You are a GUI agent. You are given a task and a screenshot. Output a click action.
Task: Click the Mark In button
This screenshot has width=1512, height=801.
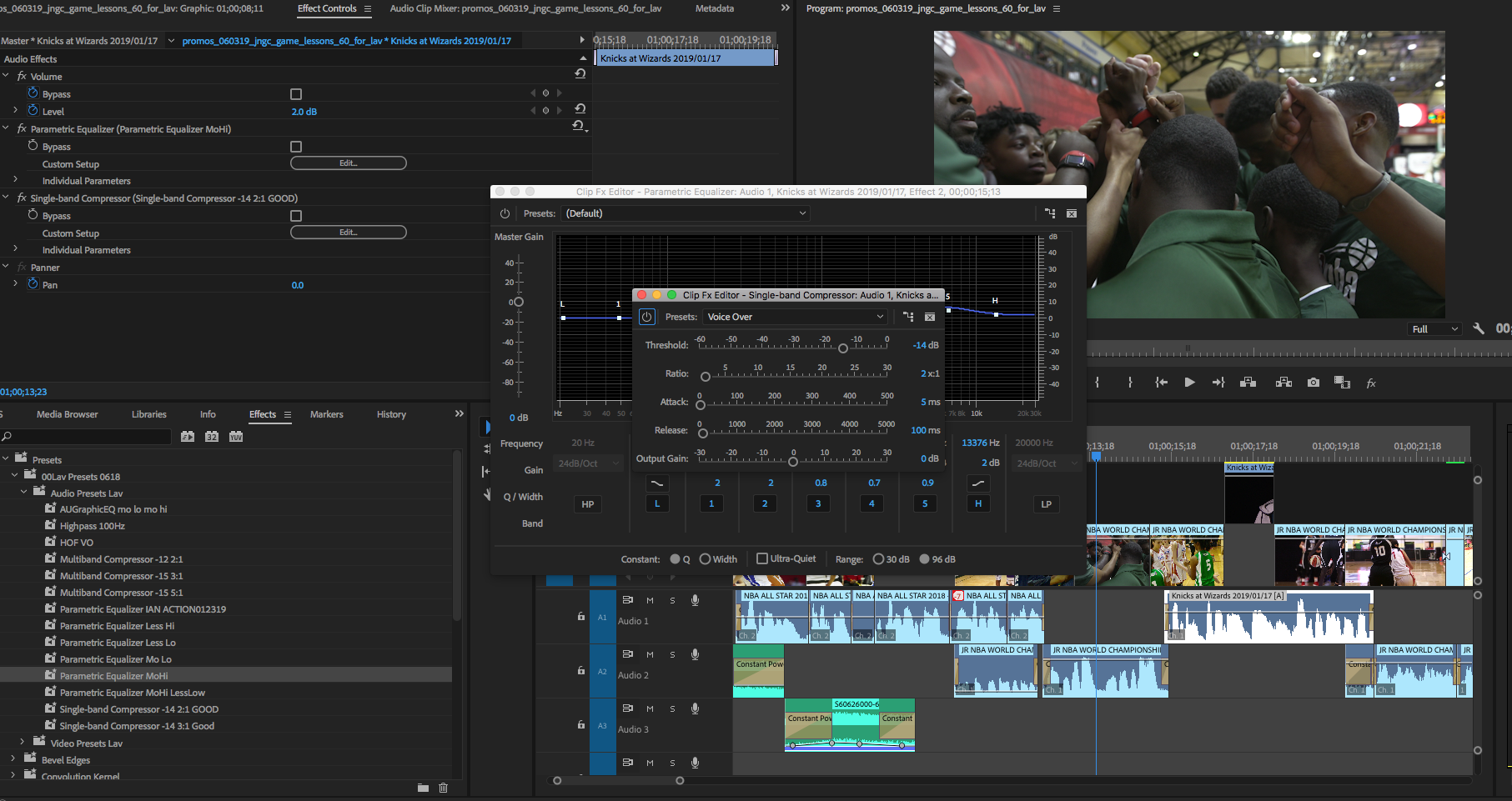coord(1098,383)
